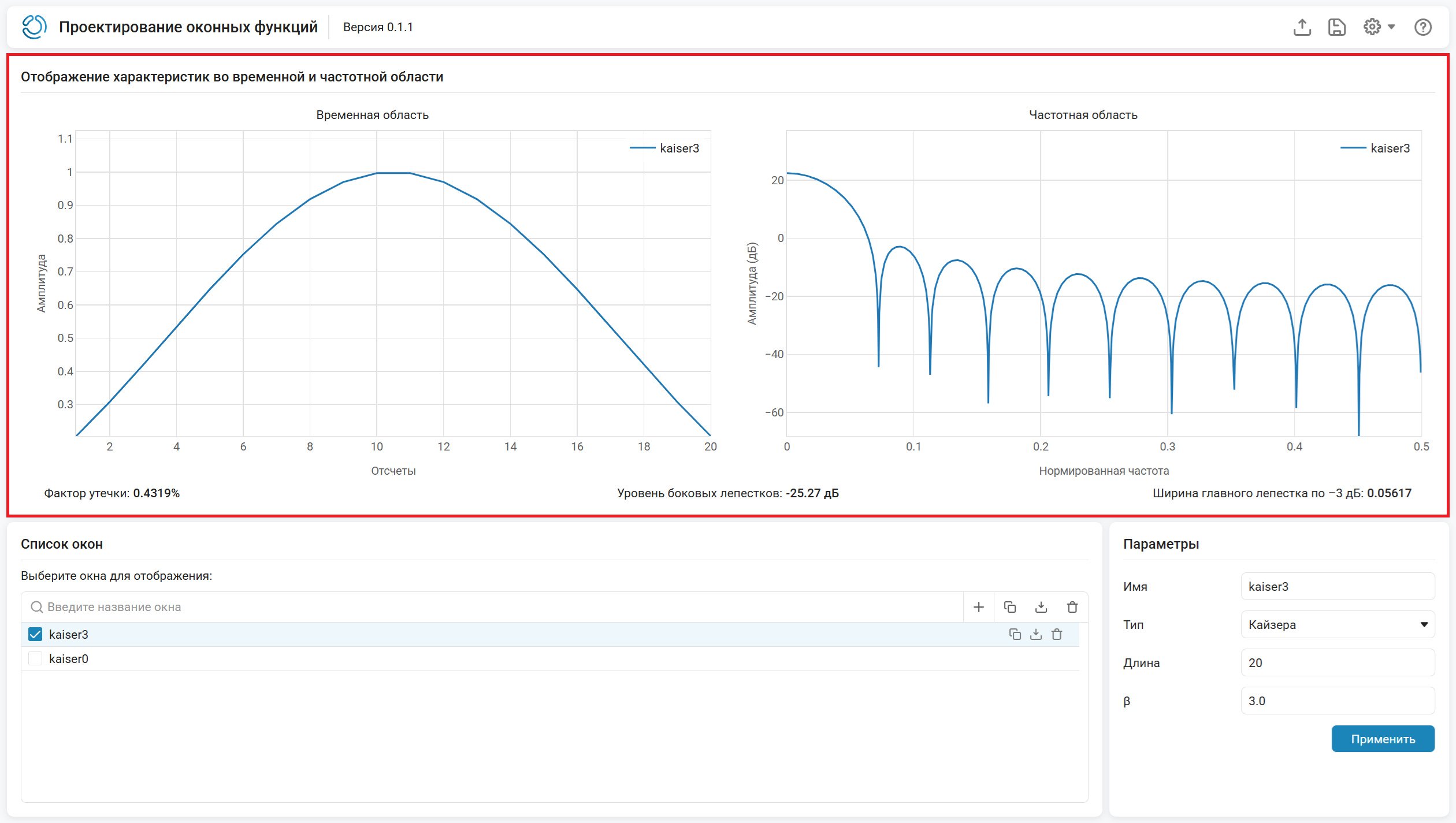Screen dimensions: 1456x823
Task: Uncheck the kaiser3 checkbox
Action: (35, 634)
